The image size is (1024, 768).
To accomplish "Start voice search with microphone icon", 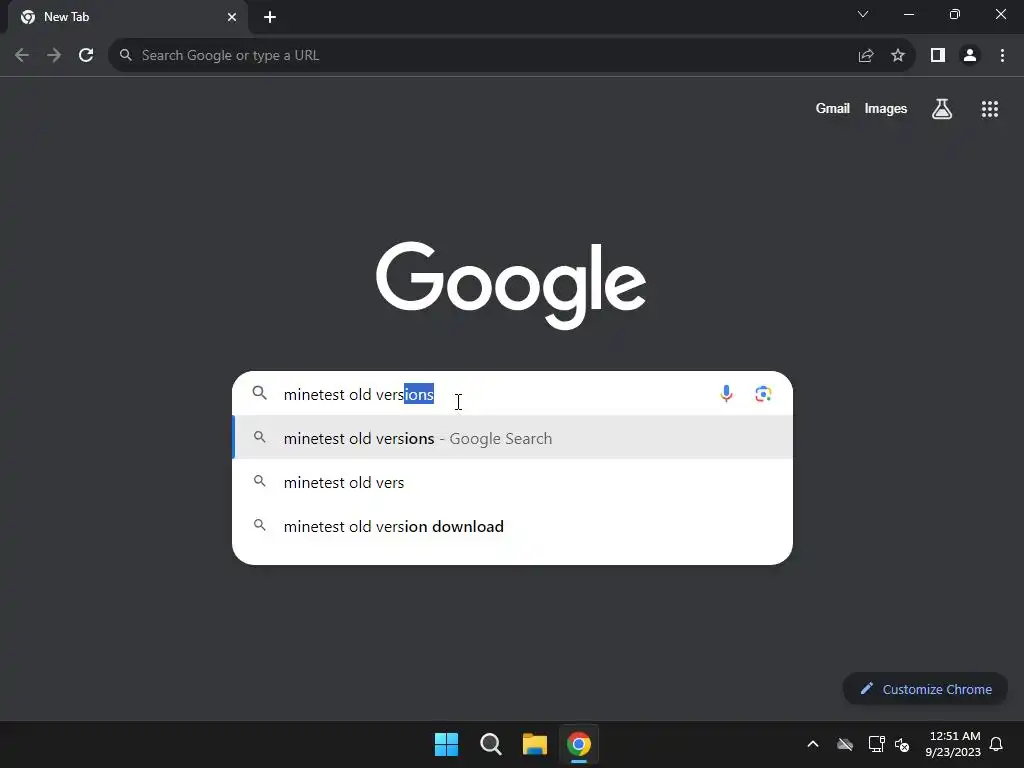I will coord(726,394).
